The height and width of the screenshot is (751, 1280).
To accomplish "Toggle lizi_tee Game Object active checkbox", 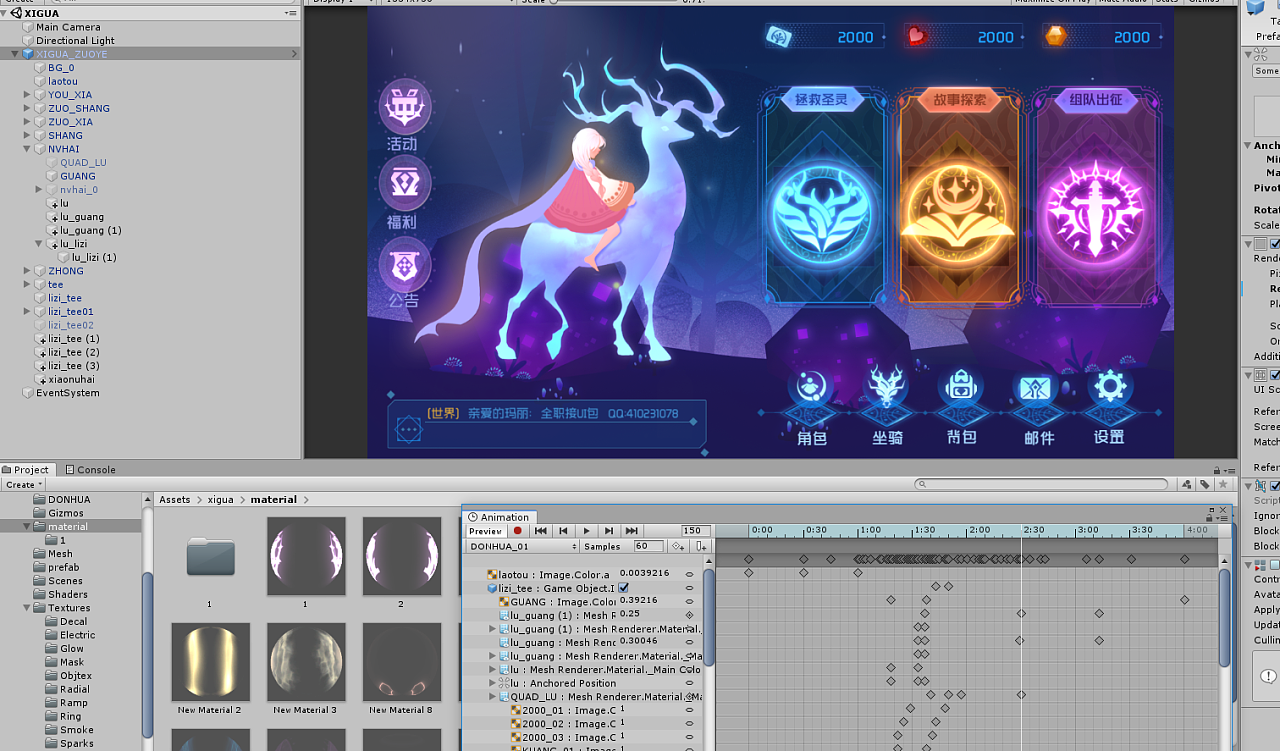I will click(624, 588).
